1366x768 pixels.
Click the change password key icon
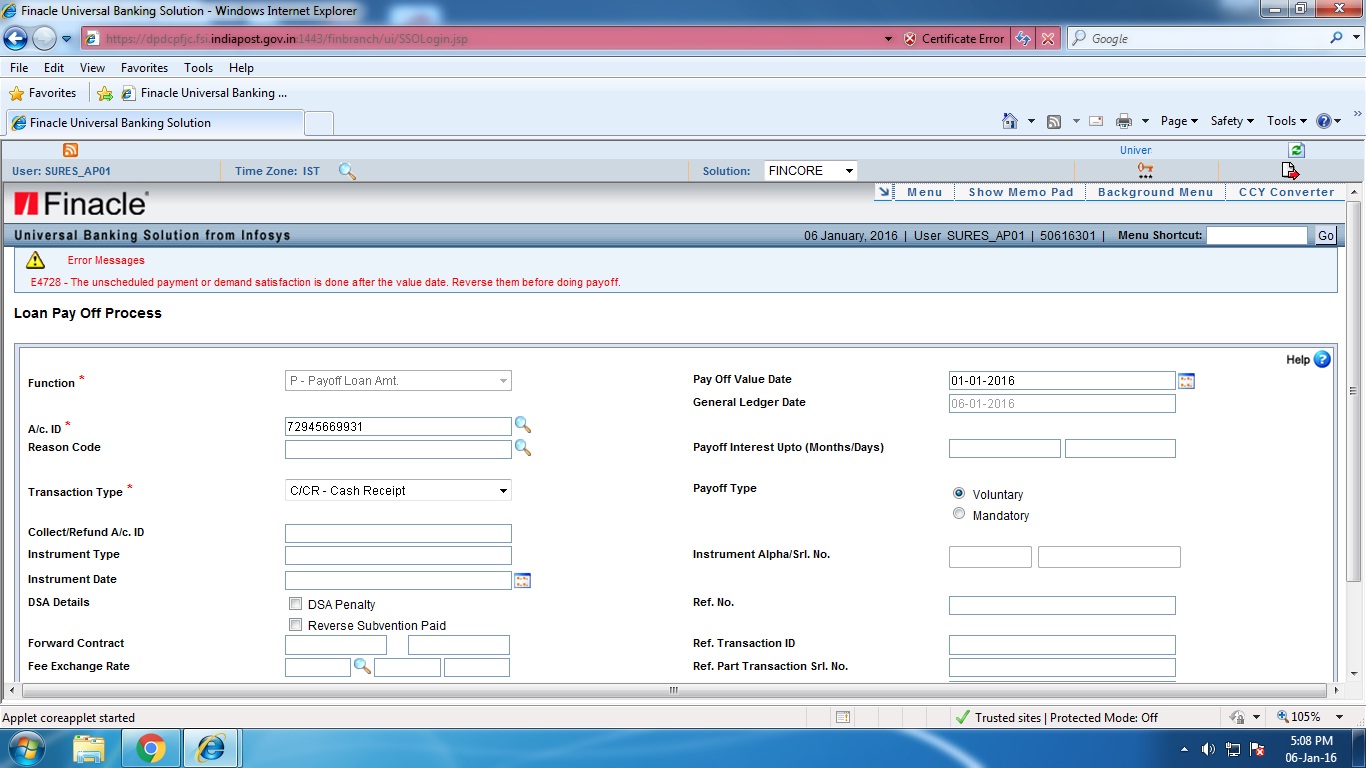[1144, 170]
